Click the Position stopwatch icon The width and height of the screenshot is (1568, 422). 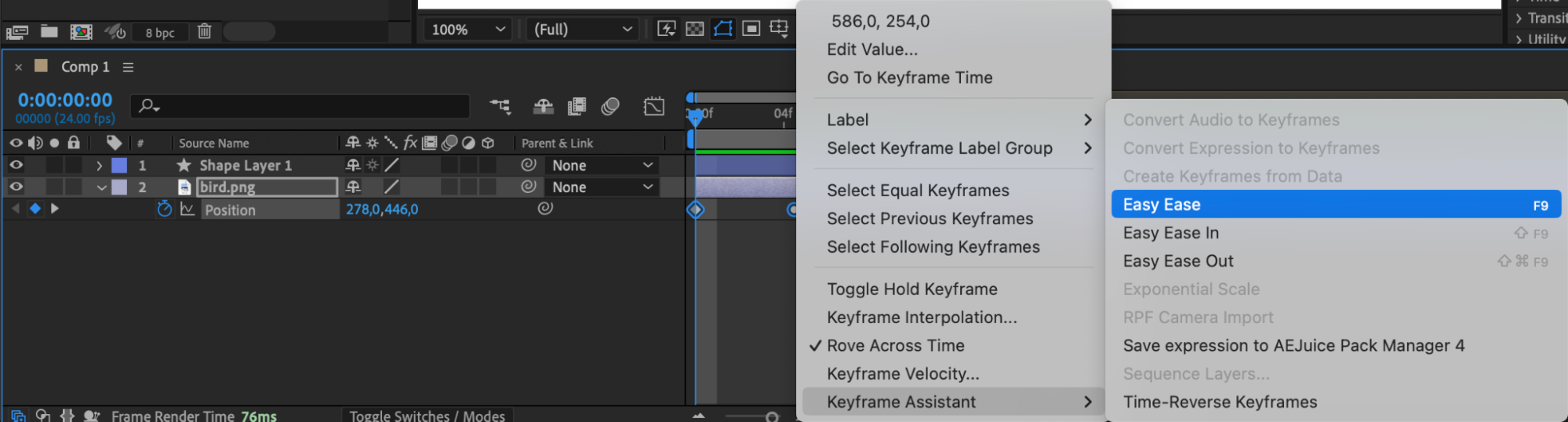[x=164, y=209]
